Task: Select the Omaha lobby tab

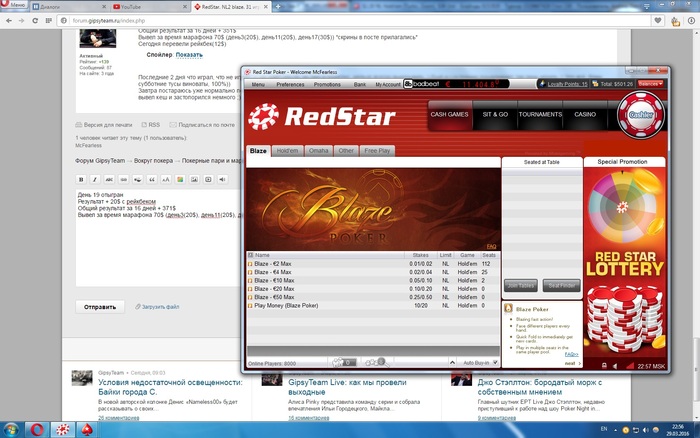Action: (x=318, y=151)
